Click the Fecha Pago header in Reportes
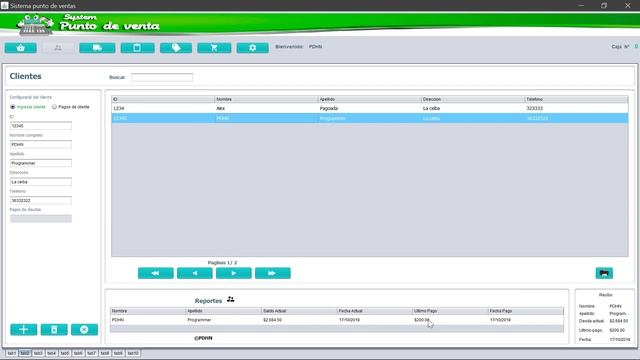Image resolution: width=640 pixels, height=360 pixels. click(526, 311)
